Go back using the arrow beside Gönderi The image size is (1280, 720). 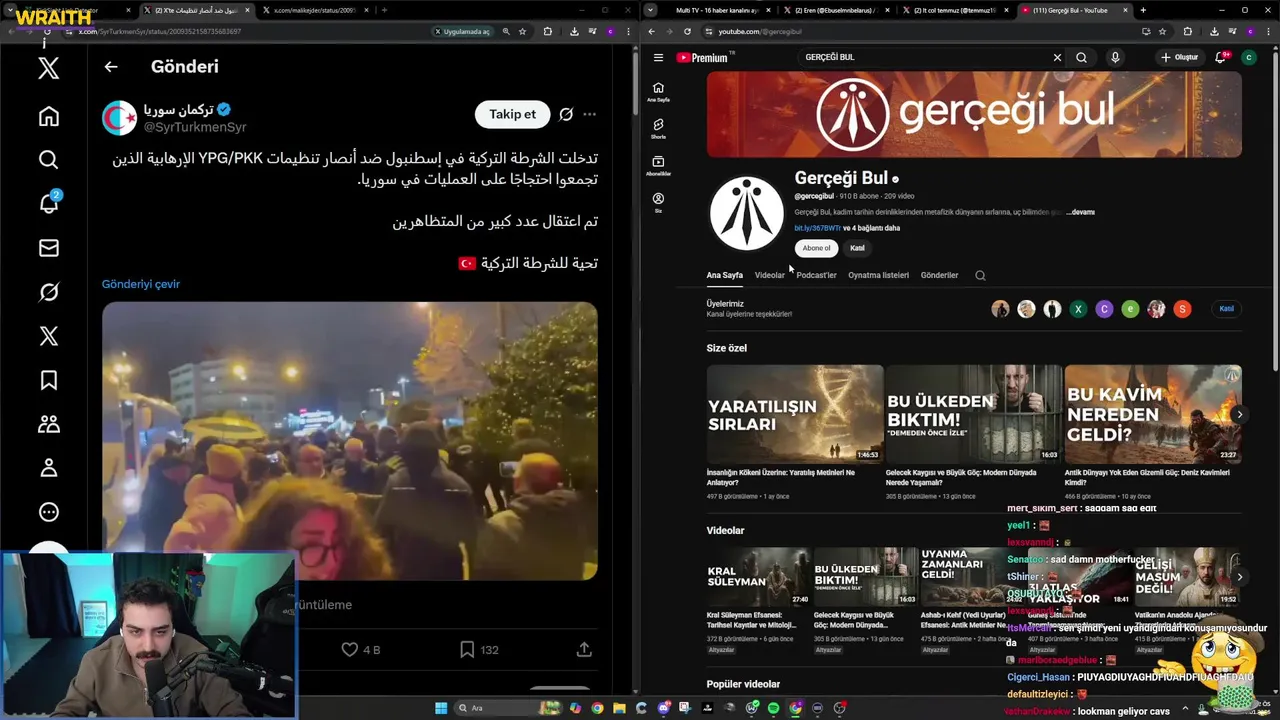pos(111,67)
